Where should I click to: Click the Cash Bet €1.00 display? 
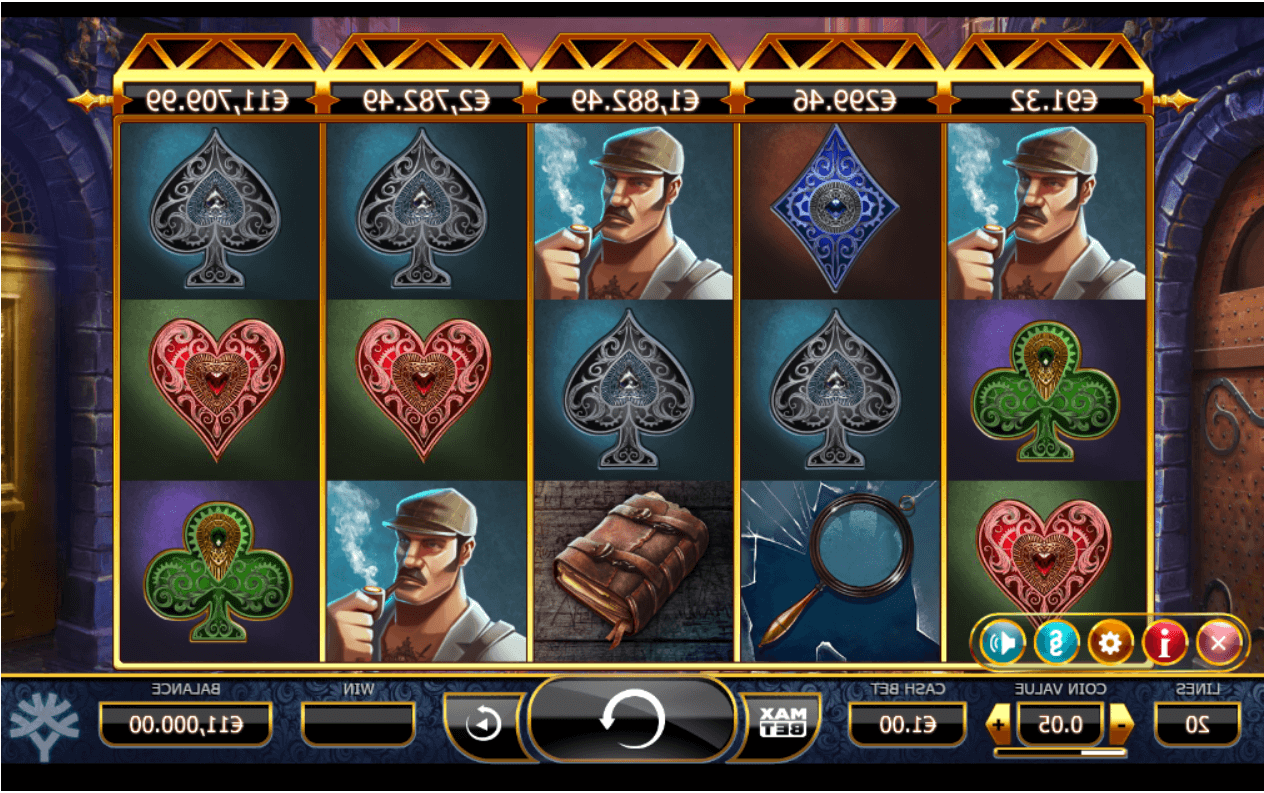tap(908, 723)
